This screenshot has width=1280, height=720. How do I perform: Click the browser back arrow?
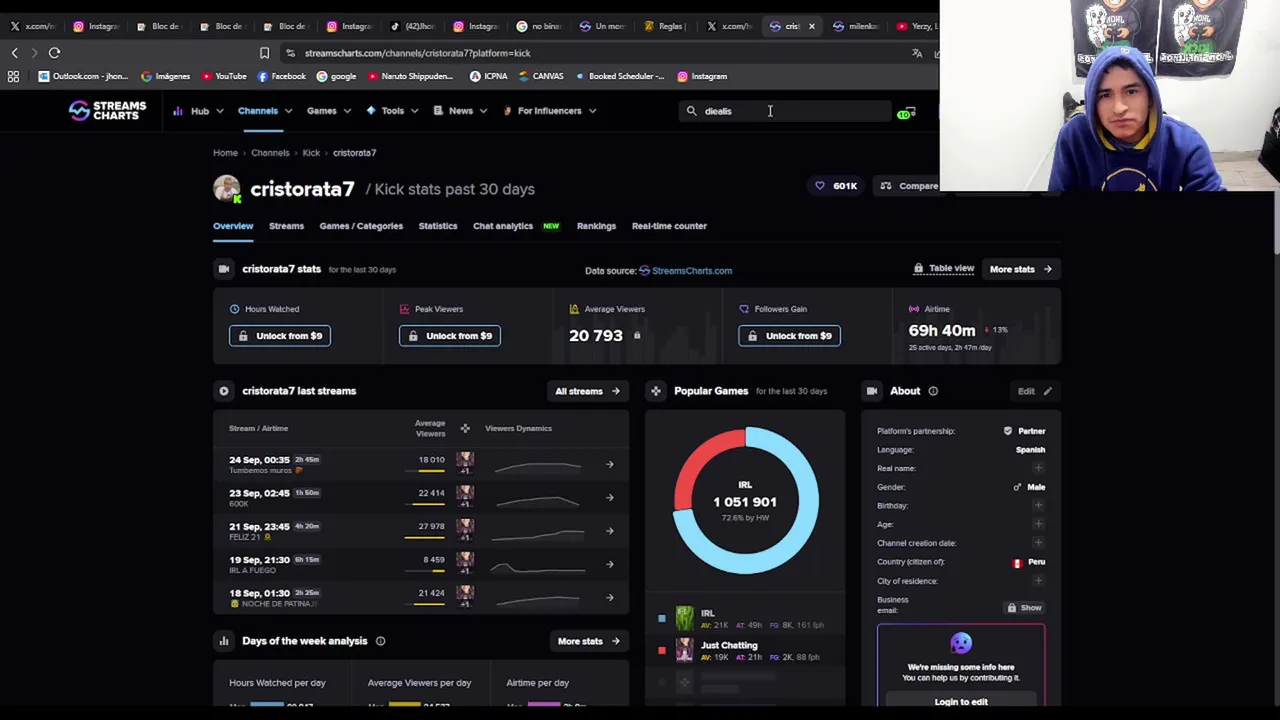(14, 53)
